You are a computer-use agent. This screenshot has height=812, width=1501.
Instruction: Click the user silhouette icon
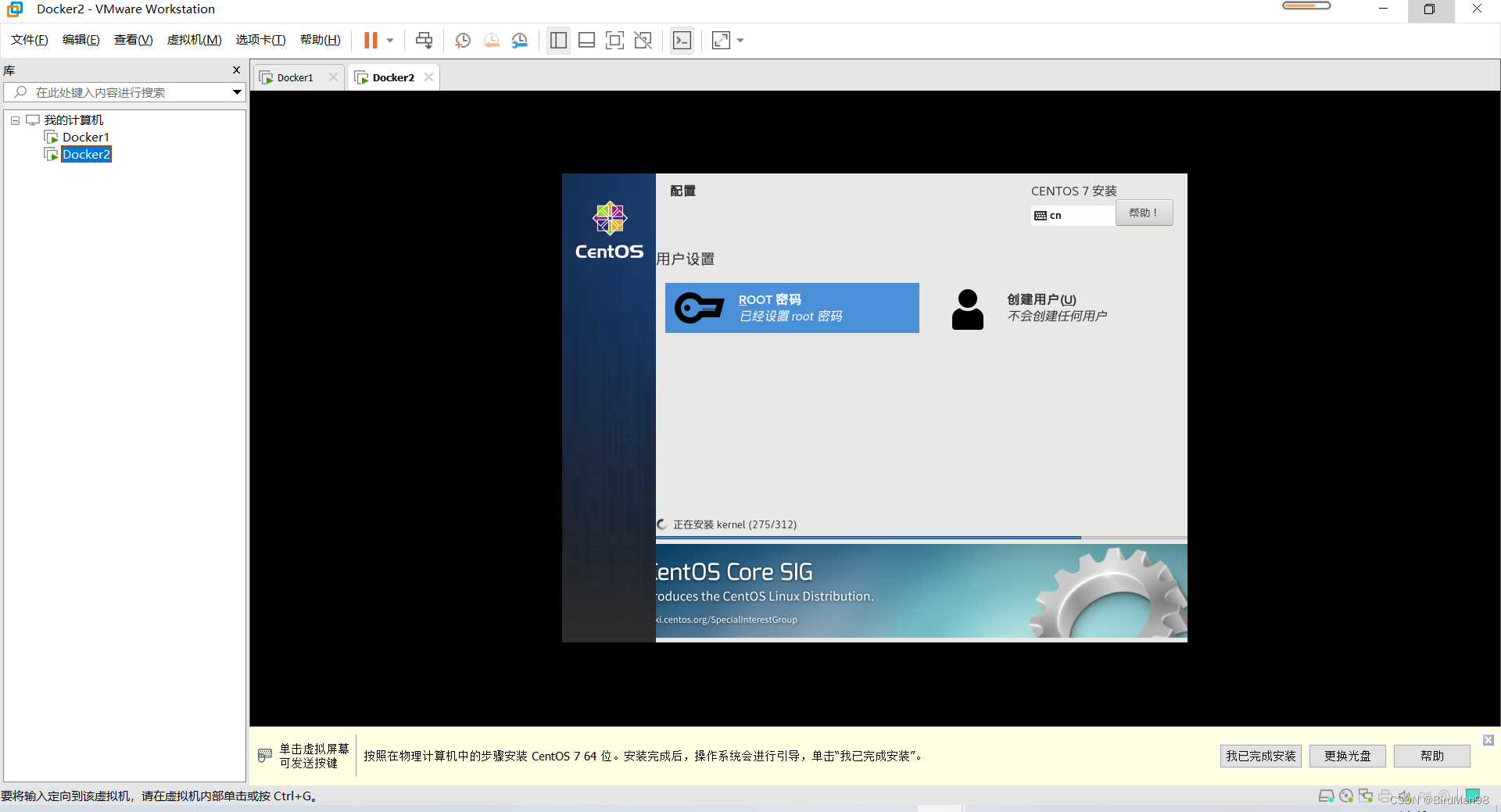(968, 309)
